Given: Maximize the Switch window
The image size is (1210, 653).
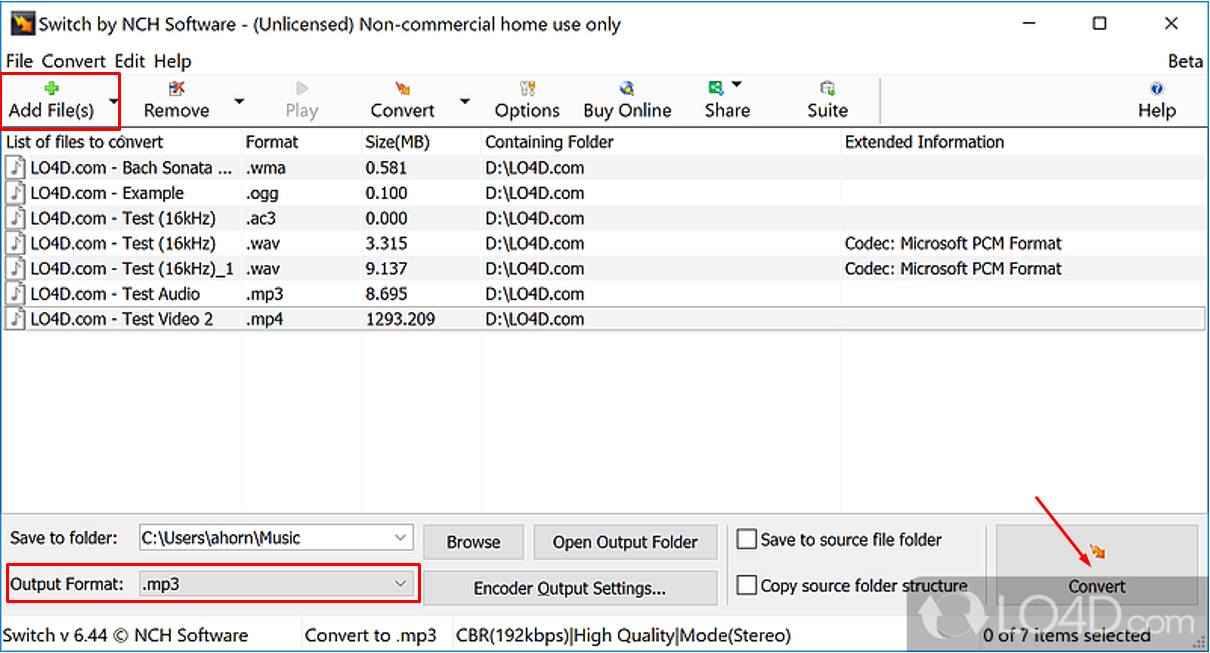Looking at the screenshot, I should [x=1099, y=24].
